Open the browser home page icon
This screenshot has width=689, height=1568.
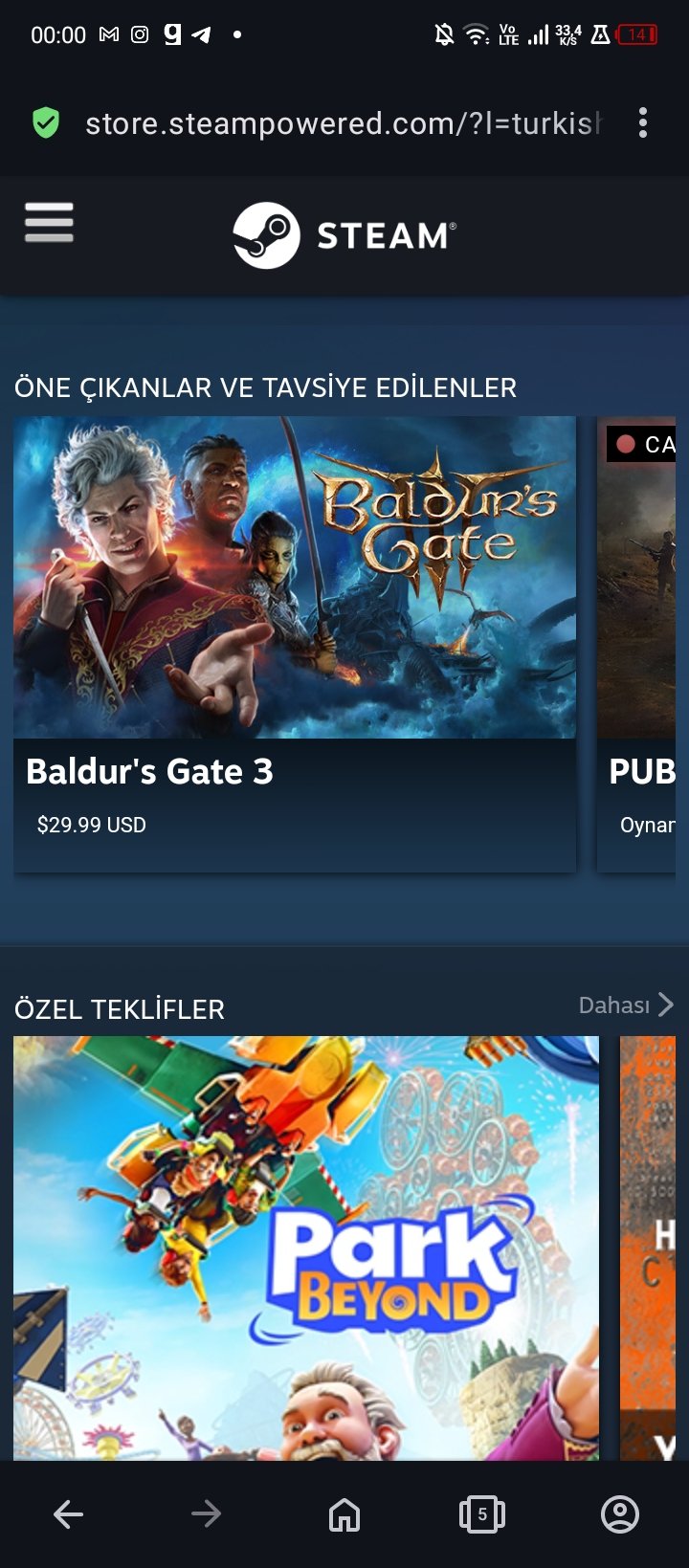344,1513
